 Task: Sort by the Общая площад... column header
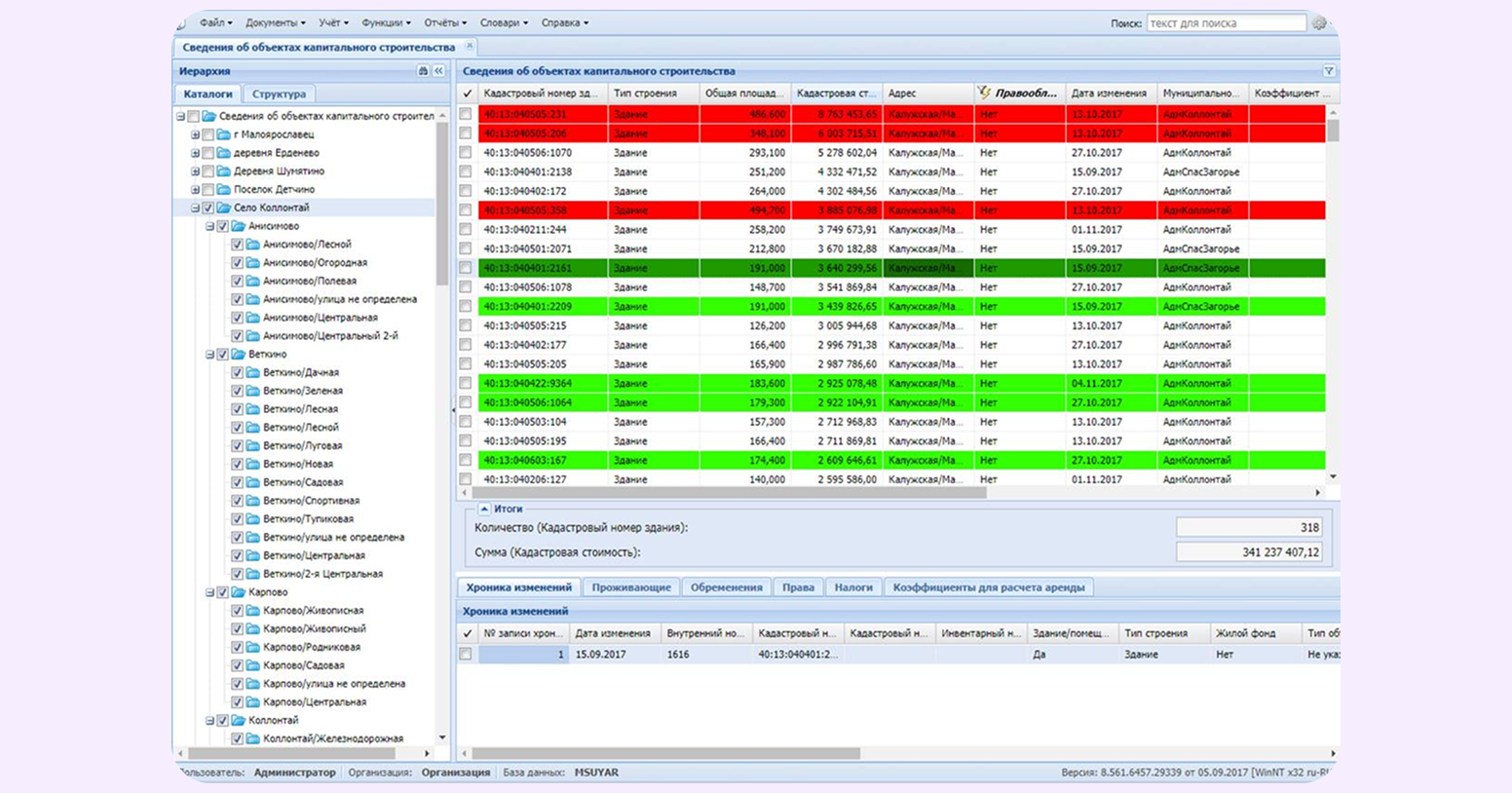(745, 94)
